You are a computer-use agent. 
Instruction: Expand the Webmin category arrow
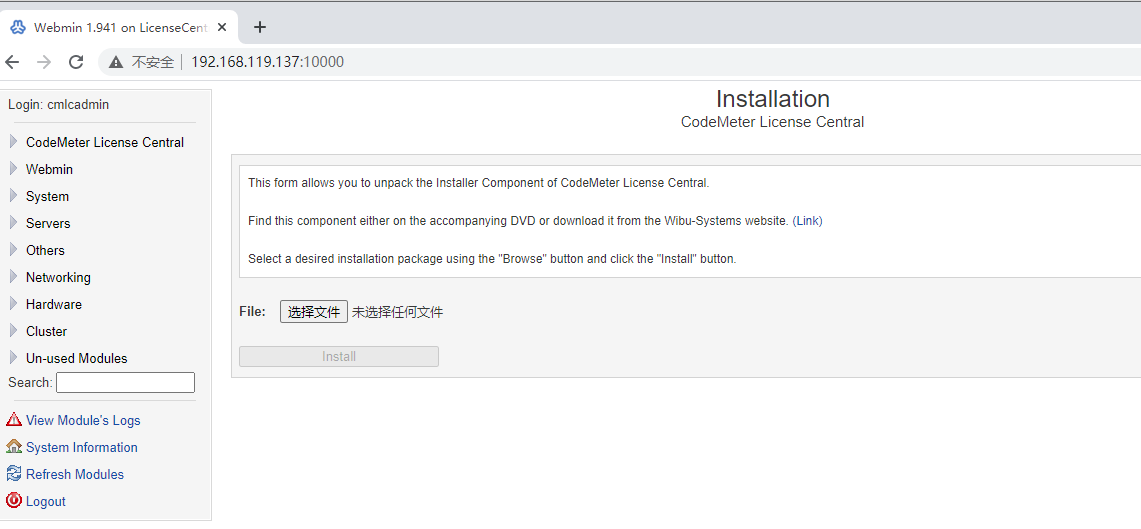click(x=13, y=168)
